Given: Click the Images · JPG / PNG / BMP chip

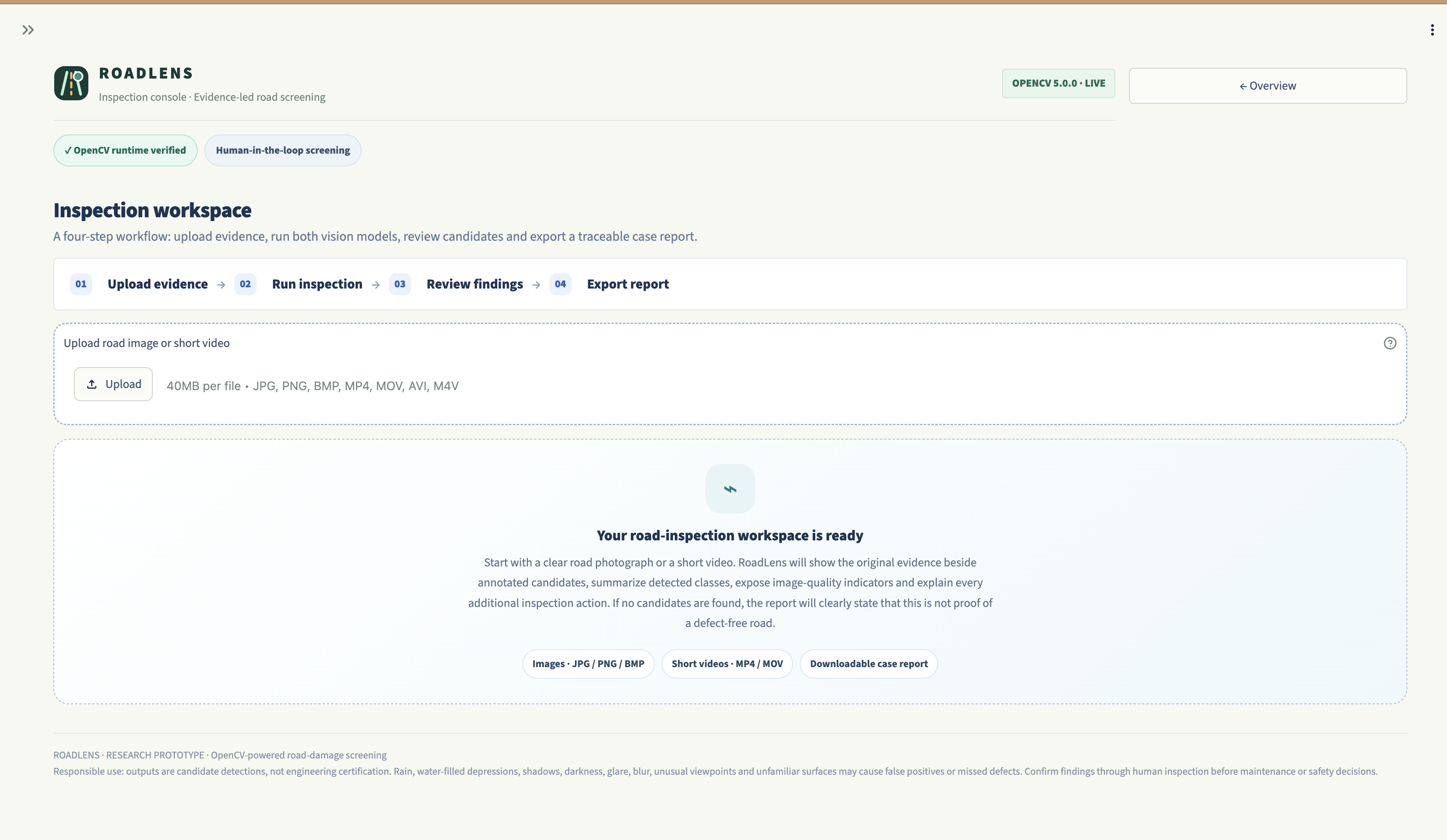Looking at the screenshot, I should coord(588,664).
